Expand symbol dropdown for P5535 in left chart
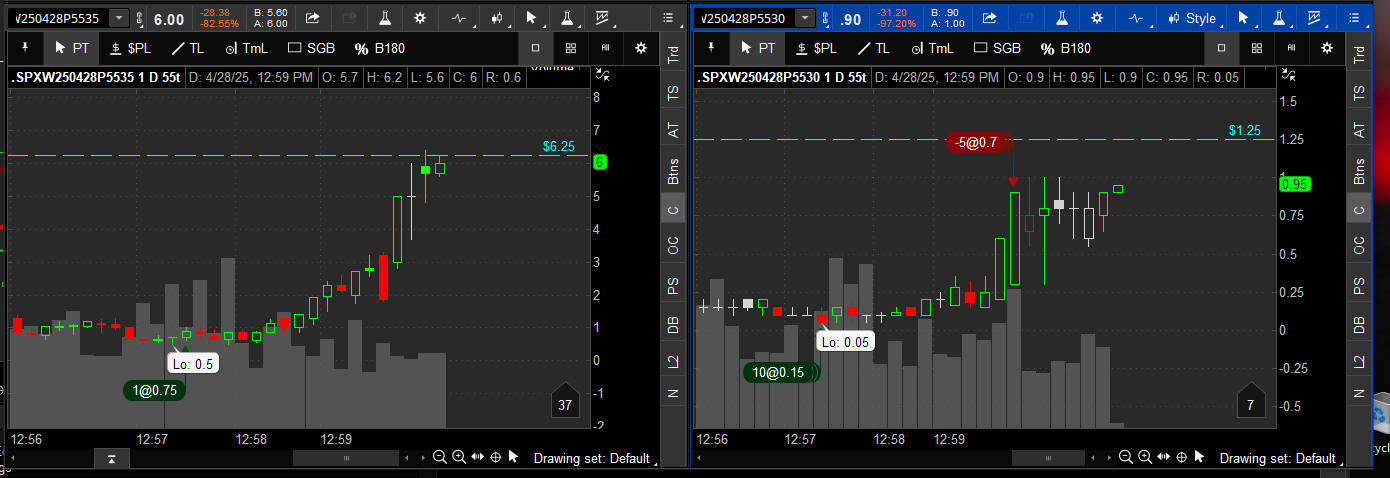 click(119, 18)
